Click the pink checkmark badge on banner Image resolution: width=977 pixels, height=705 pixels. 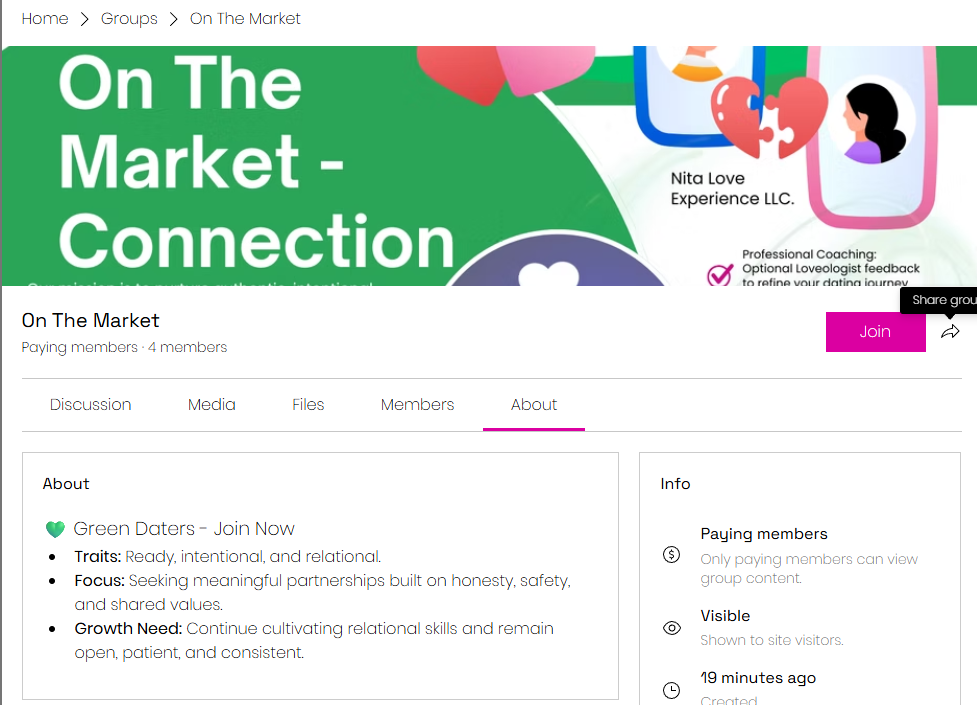click(x=720, y=274)
